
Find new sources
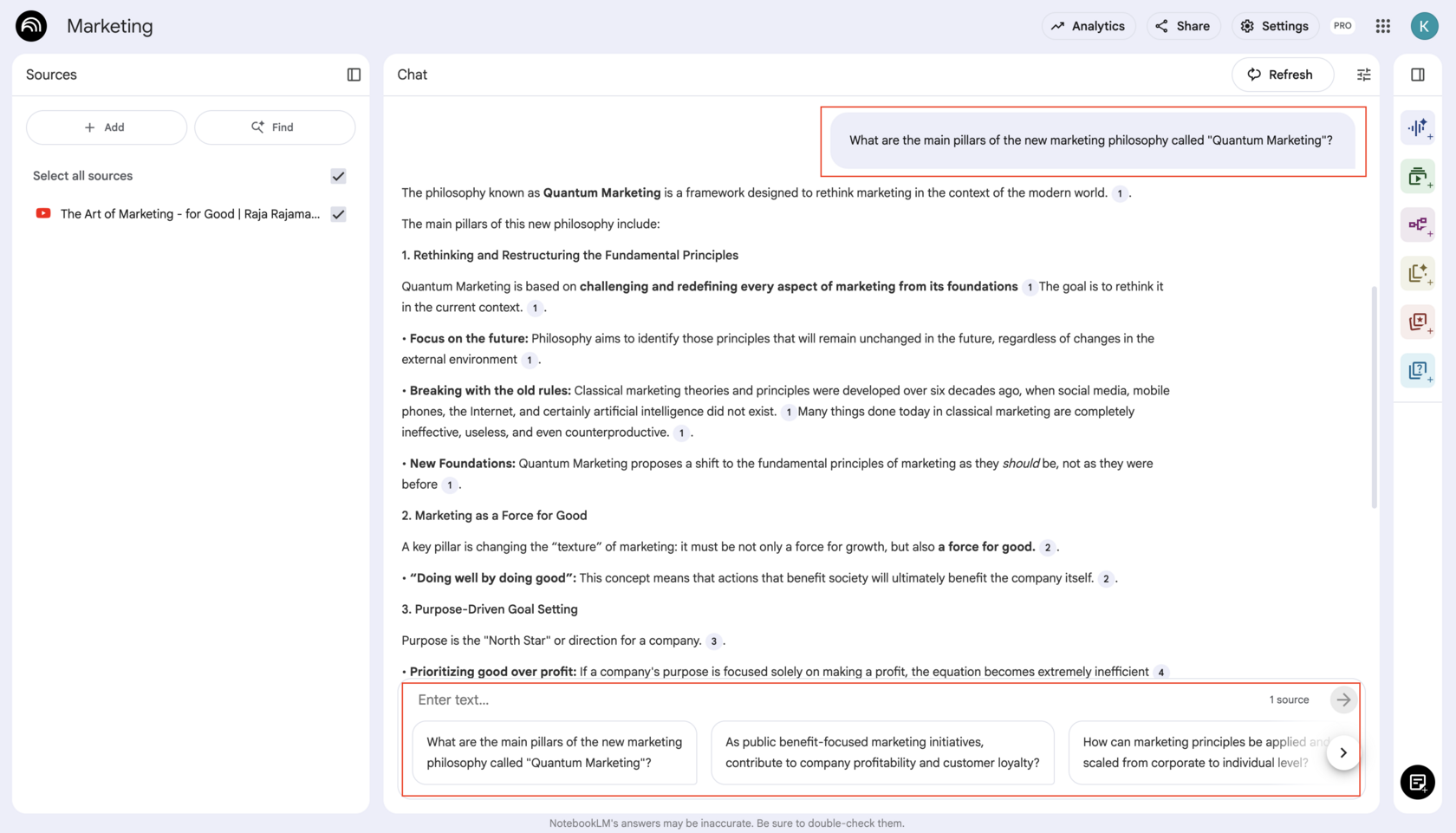point(275,127)
